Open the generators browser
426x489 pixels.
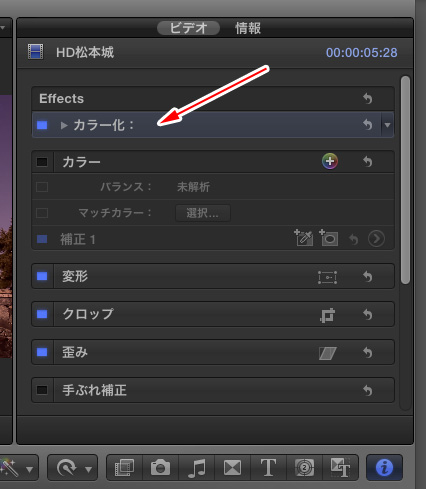coord(304,468)
